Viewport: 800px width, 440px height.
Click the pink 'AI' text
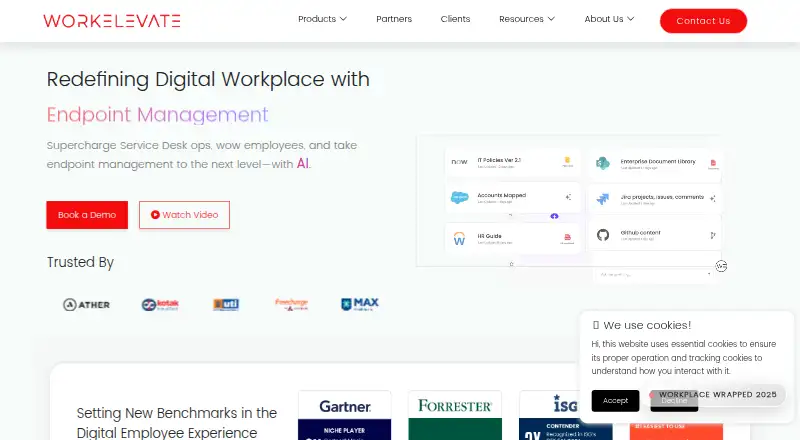point(303,164)
